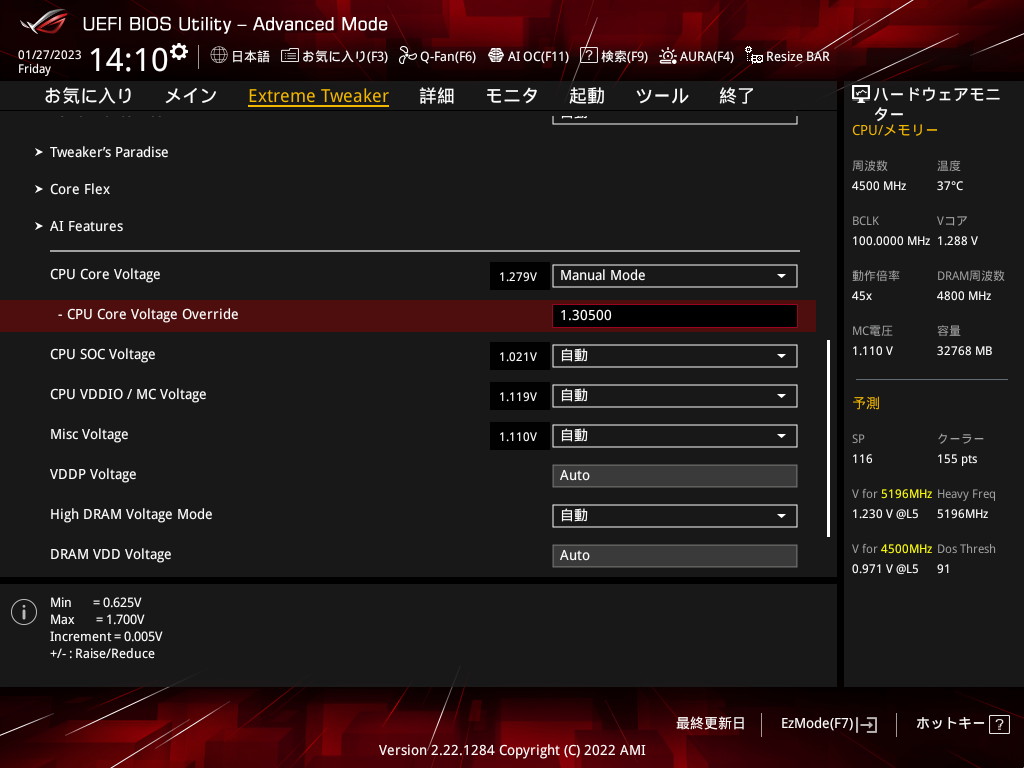Image resolution: width=1024 pixels, height=768 pixels.
Task: Click the settings gear icon beside the clock
Action: pyautogui.click(x=179, y=52)
